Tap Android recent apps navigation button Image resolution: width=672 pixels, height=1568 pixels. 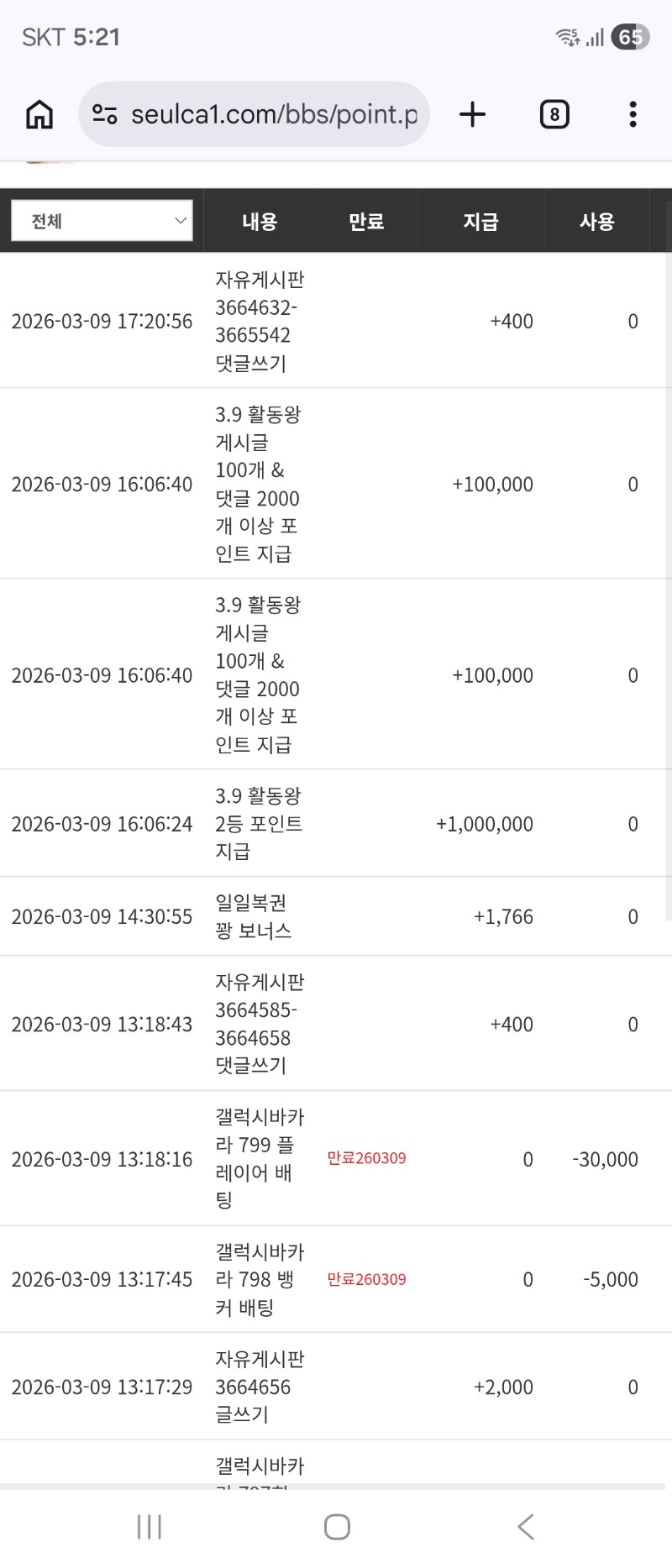150,1527
